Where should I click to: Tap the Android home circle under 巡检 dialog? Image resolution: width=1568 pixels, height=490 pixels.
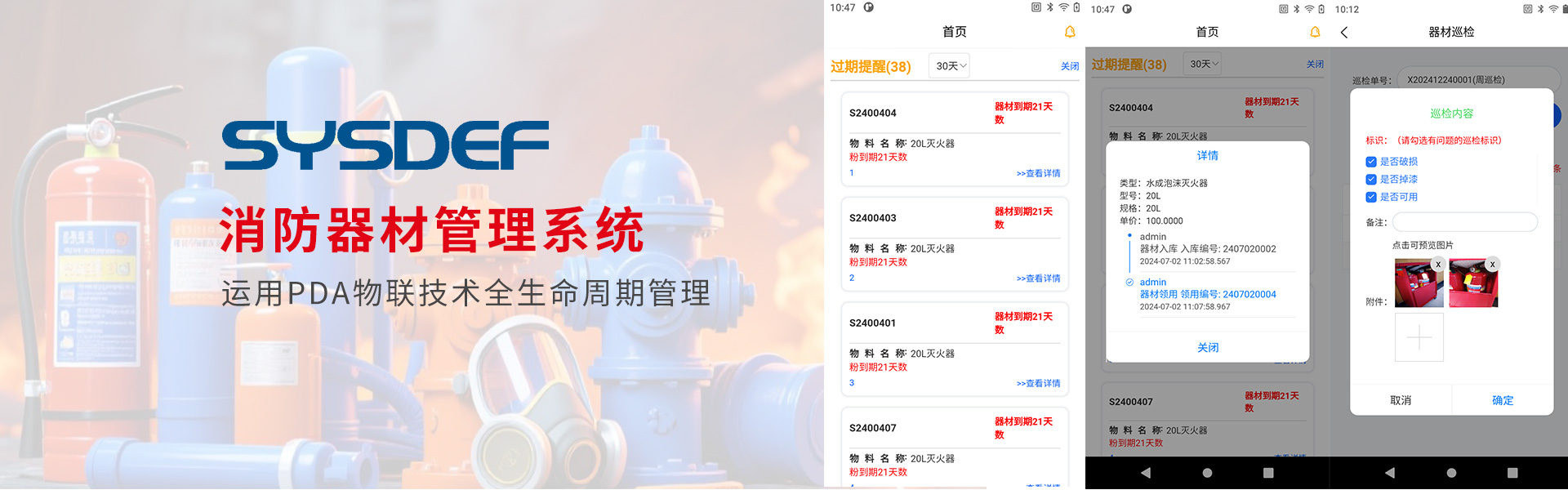1451,473
